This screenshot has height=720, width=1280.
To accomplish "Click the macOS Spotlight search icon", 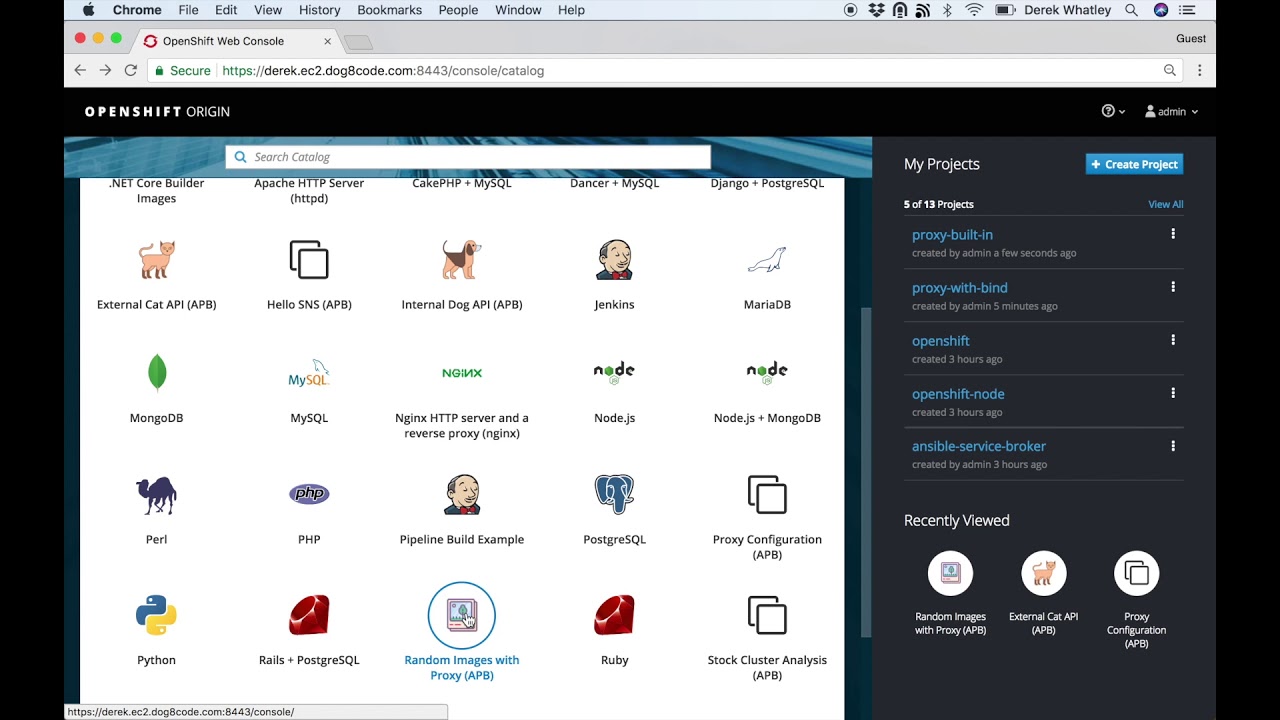I will (x=1131, y=10).
